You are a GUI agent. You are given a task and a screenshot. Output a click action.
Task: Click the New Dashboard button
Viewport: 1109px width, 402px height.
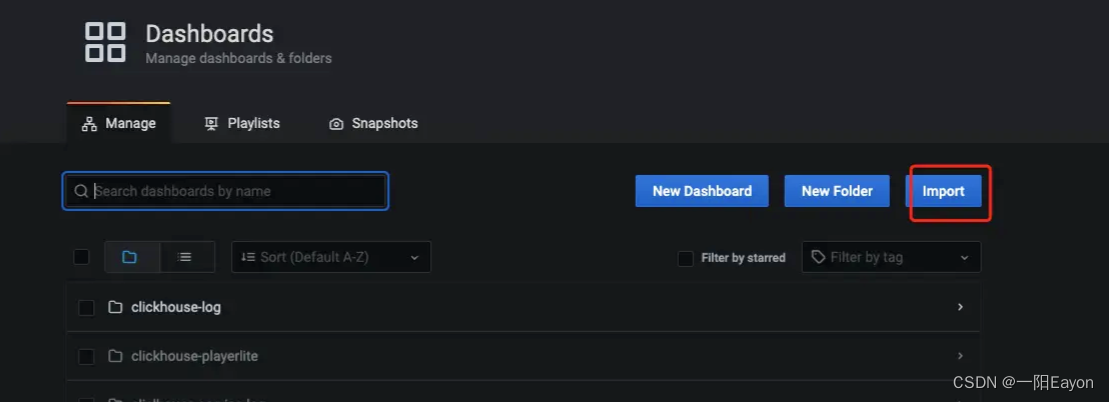[x=702, y=191]
